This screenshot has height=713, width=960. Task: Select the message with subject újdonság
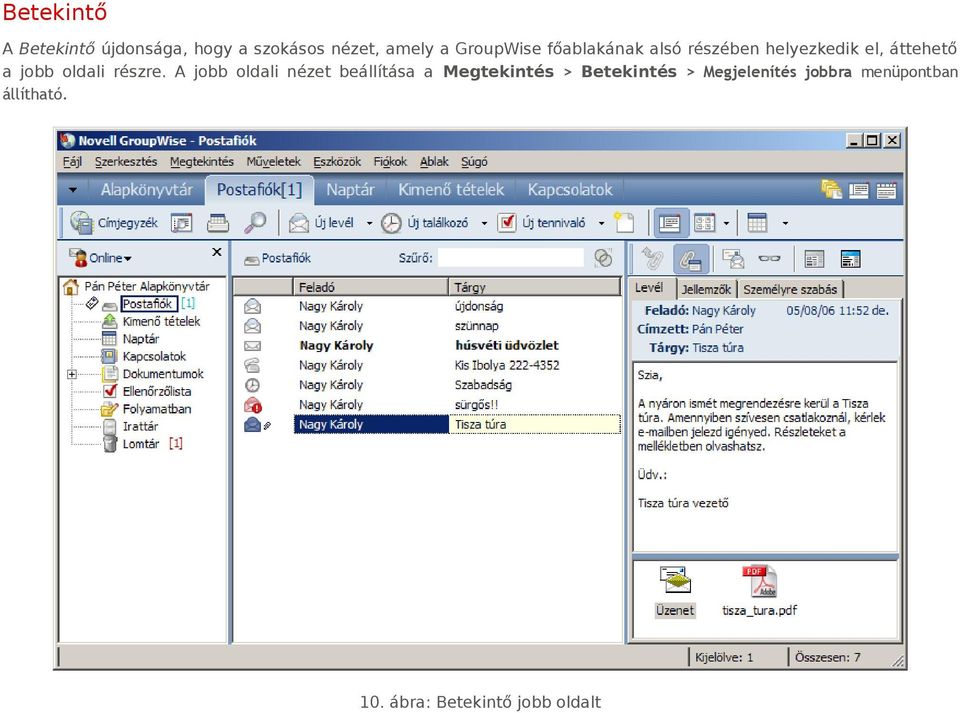pos(427,306)
